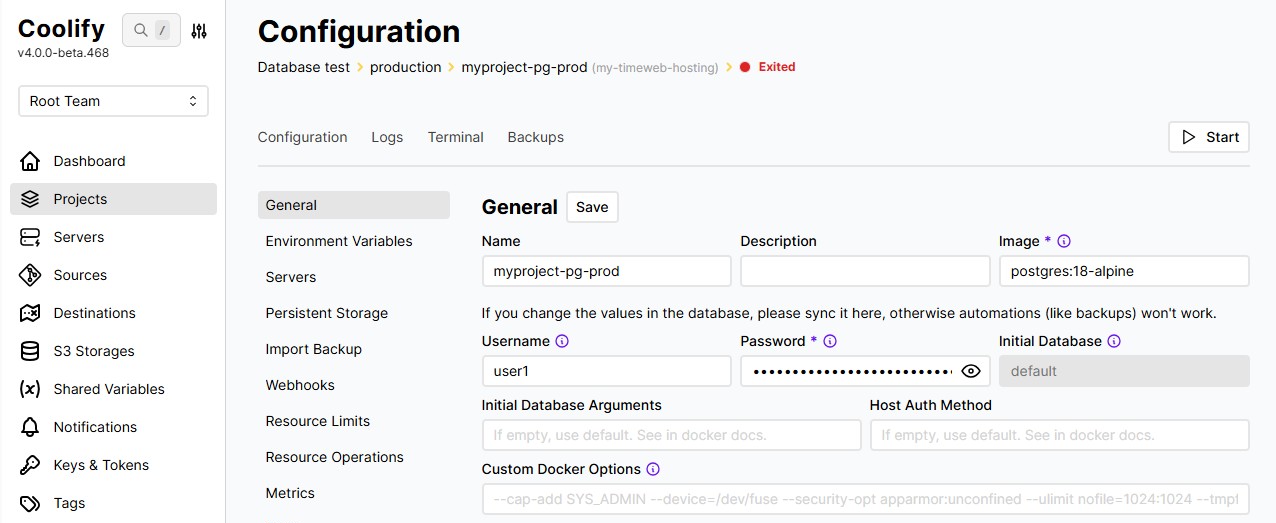The image size is (1276, 523).
Task: Click the S3 Storages database icon
Action: (30, 351)
